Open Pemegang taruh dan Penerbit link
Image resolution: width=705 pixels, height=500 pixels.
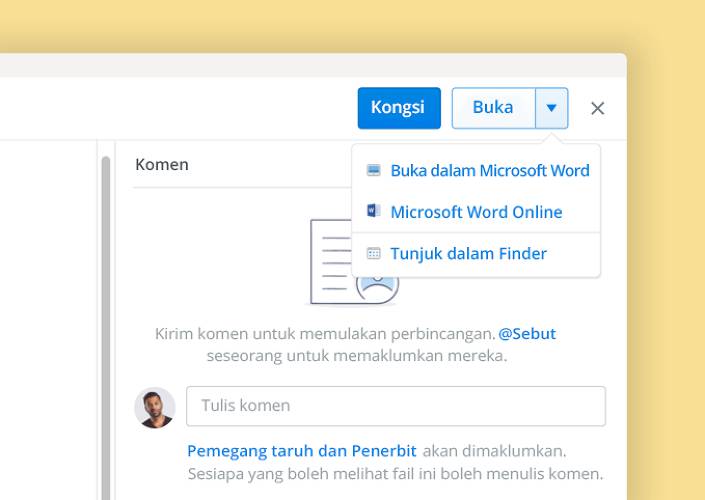click(302, 451)
